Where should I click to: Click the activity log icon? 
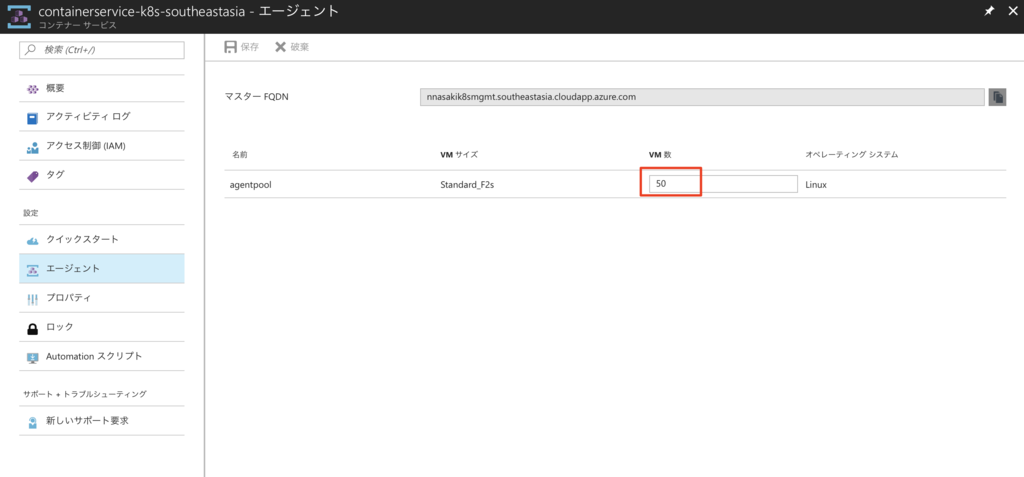(33, 119)
